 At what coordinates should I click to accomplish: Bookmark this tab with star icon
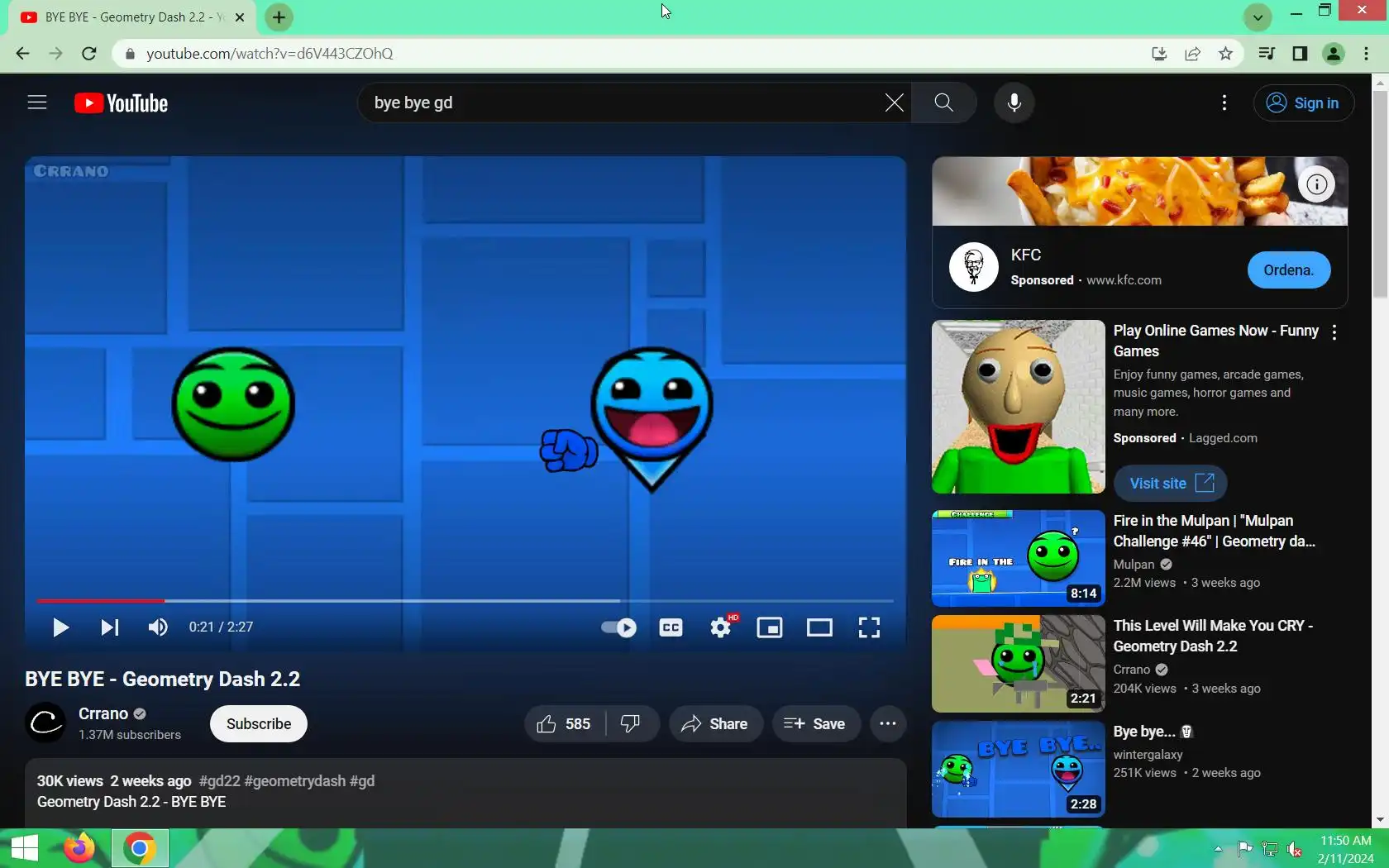coord(1225,54)
